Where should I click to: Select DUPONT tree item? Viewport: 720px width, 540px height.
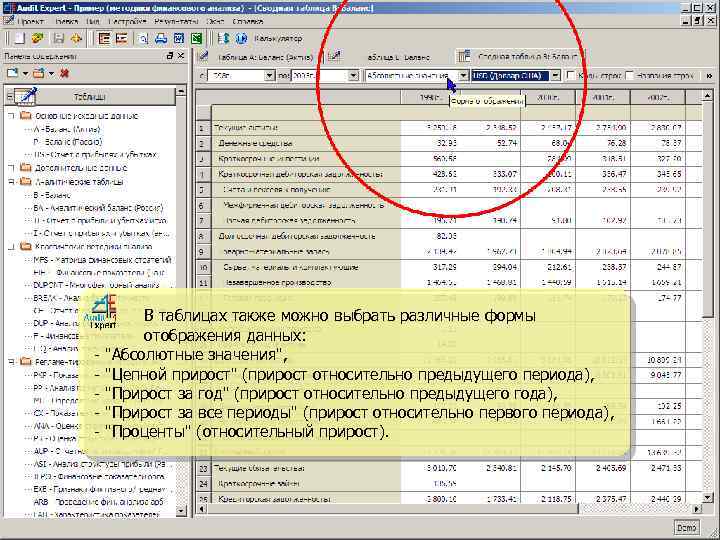point(96,285)
